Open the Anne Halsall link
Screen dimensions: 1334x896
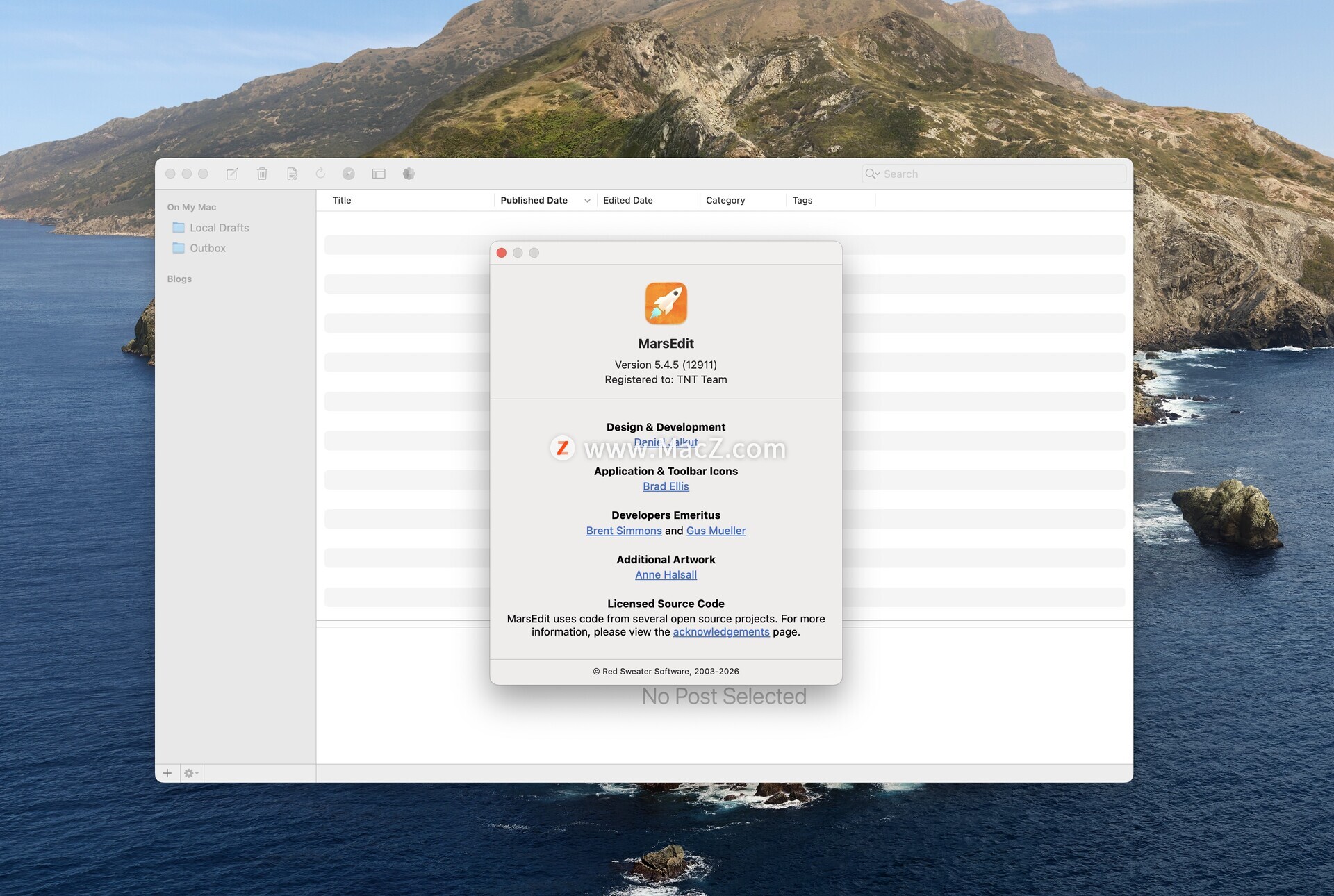(666, 575)
